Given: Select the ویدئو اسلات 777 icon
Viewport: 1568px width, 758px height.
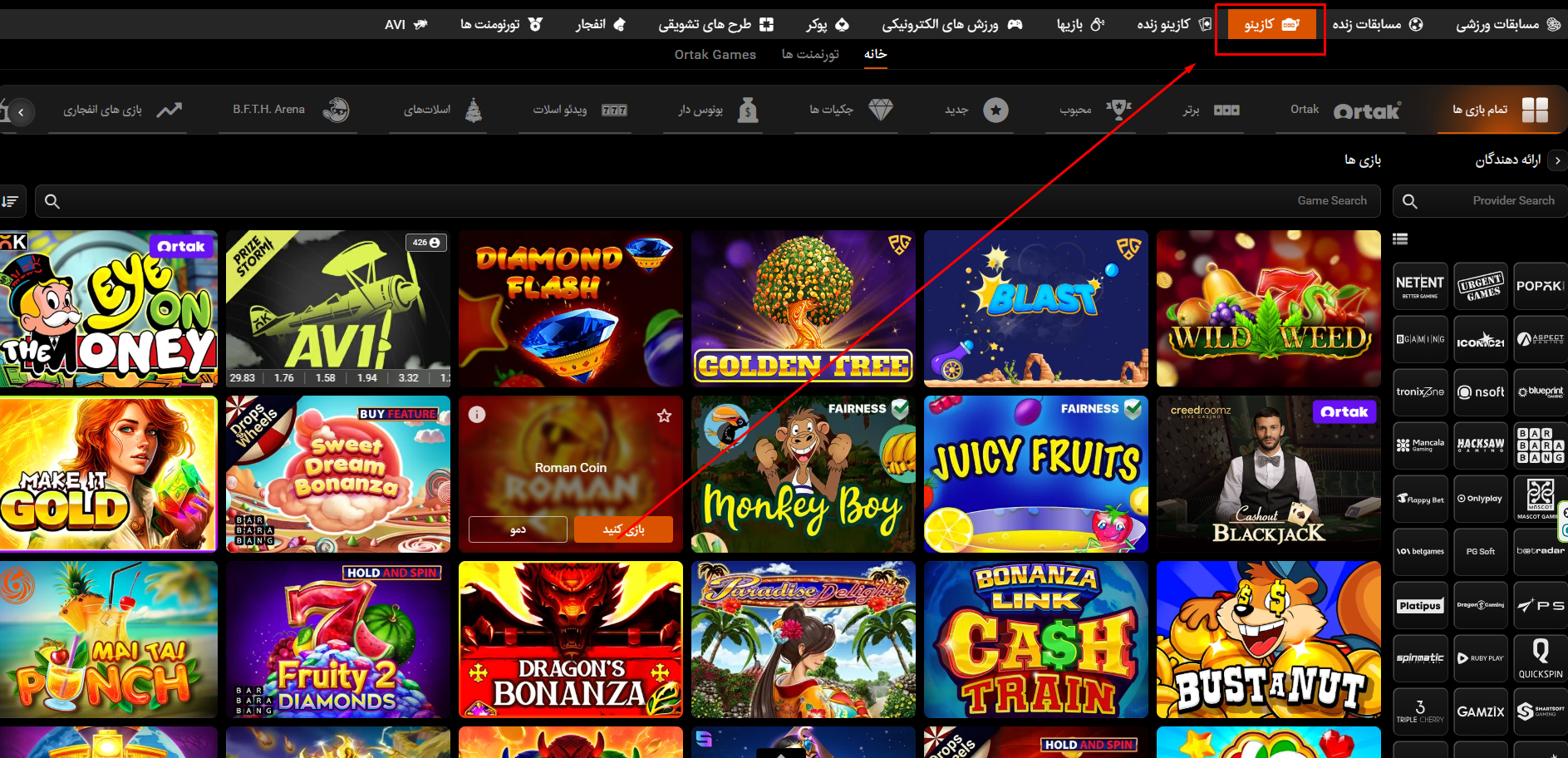Looking at the screenshot, I should 614,110.
